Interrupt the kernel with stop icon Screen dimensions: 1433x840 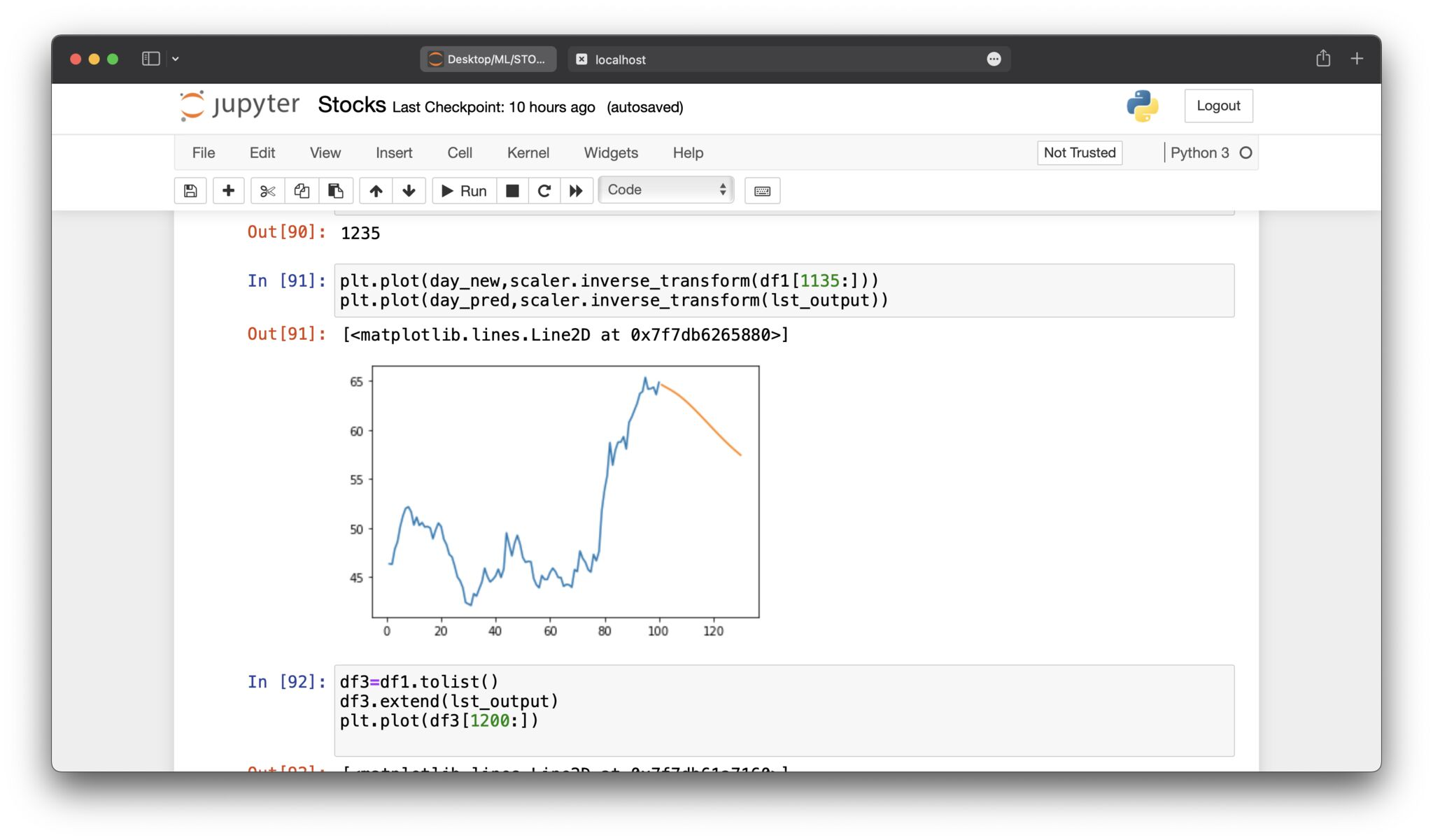[x=512, y=190]
